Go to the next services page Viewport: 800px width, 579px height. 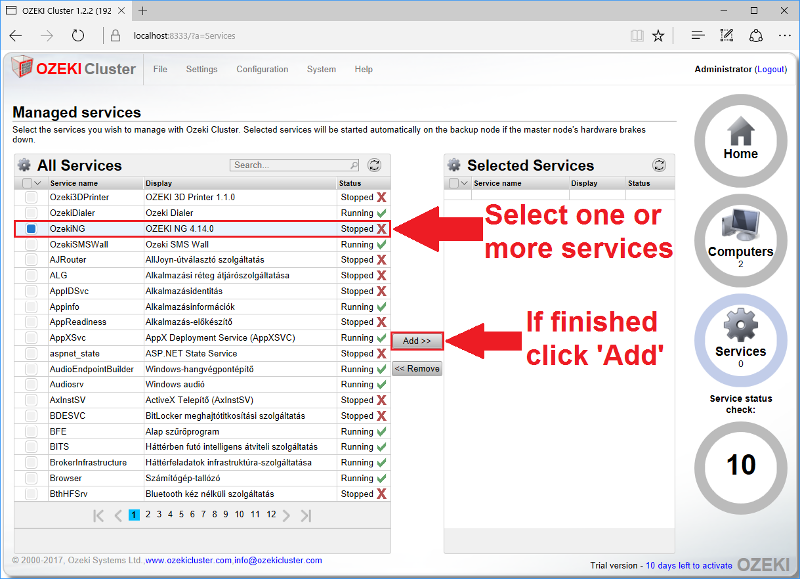pos(286,515)
